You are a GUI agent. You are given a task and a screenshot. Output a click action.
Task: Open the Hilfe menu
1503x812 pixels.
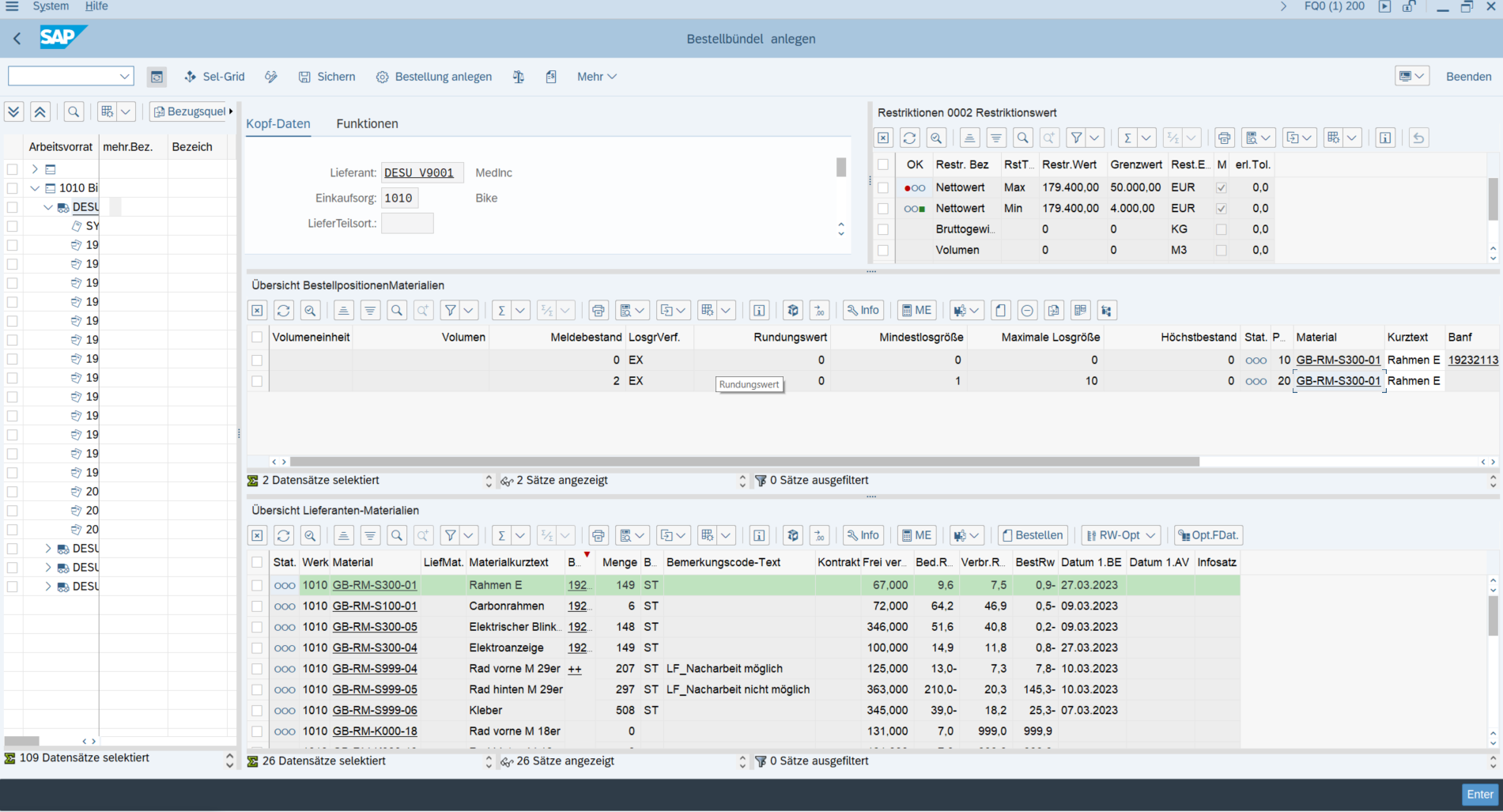96,6
